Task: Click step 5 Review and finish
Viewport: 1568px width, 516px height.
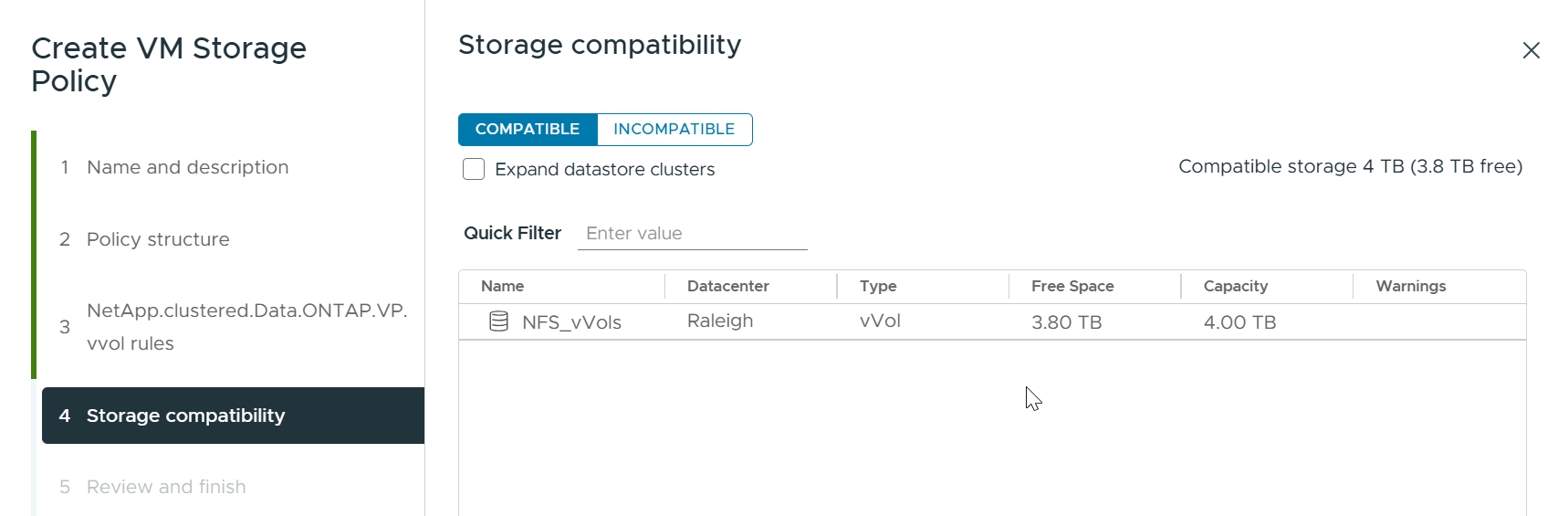Action: coord(166,487)
